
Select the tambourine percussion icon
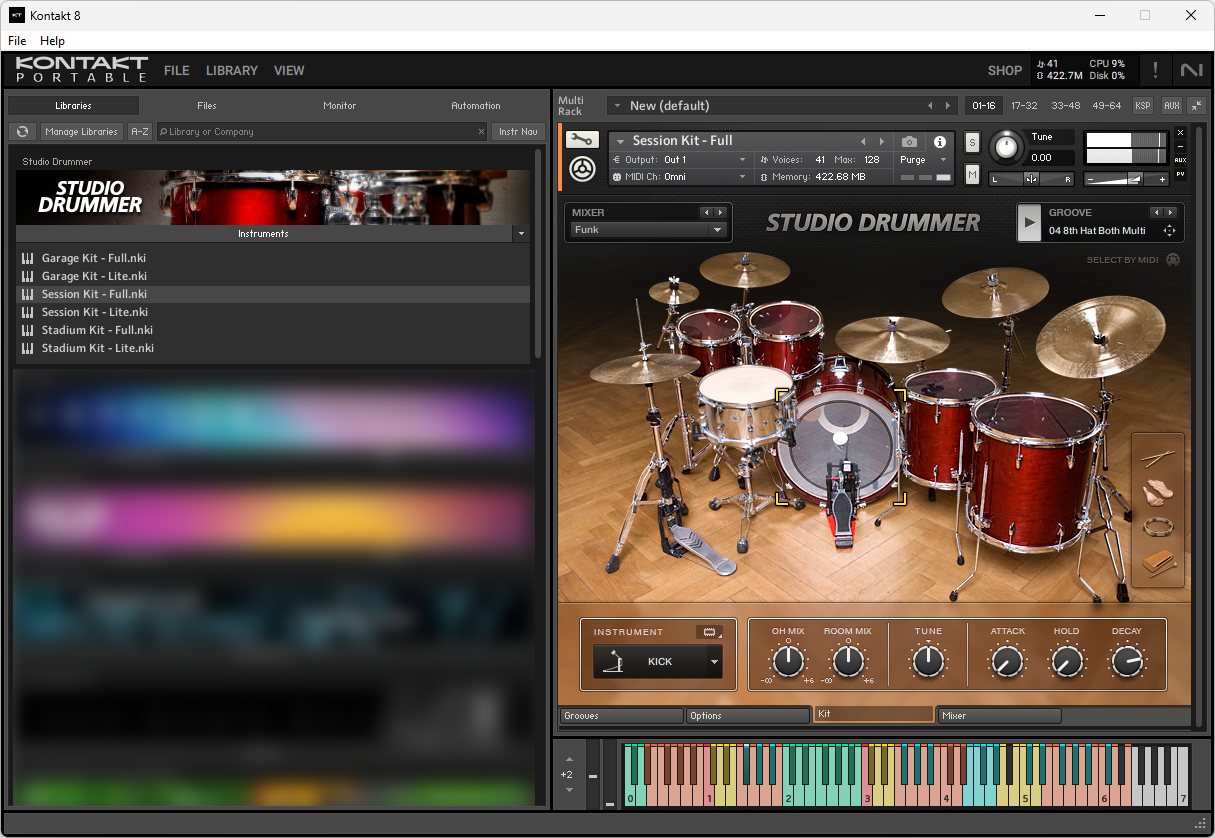coord(1158,528)
